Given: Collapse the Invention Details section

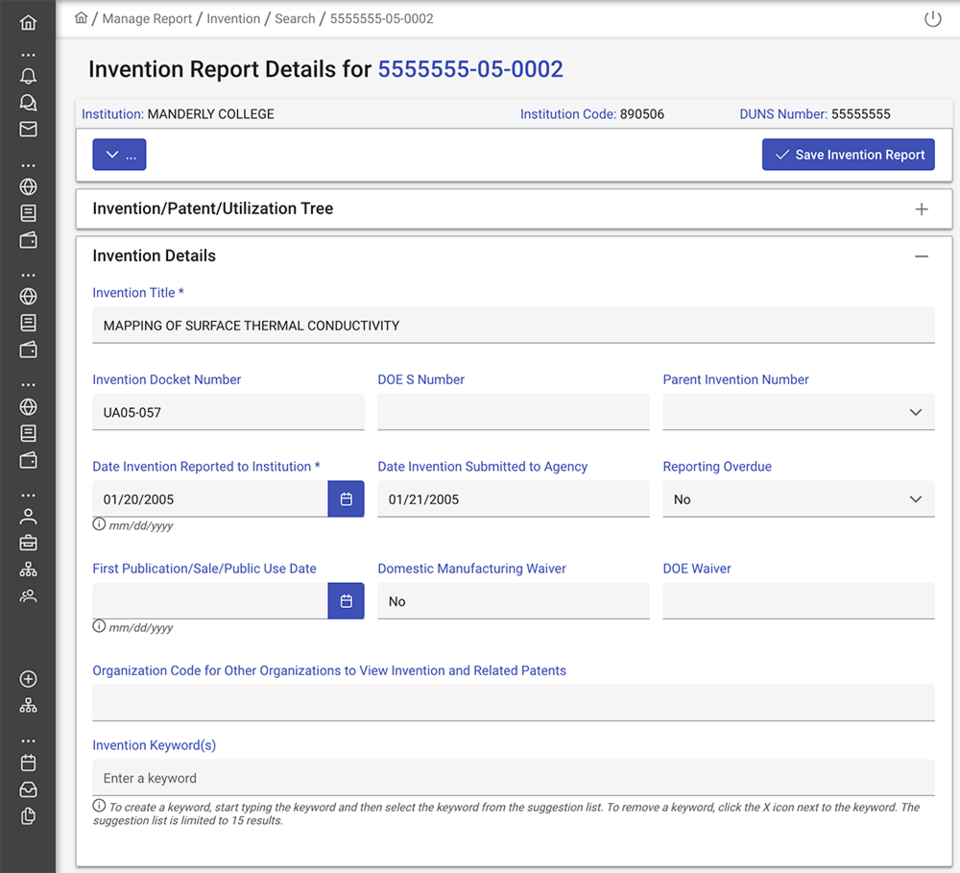Looking at the screenshot, I should pos(921,257).
